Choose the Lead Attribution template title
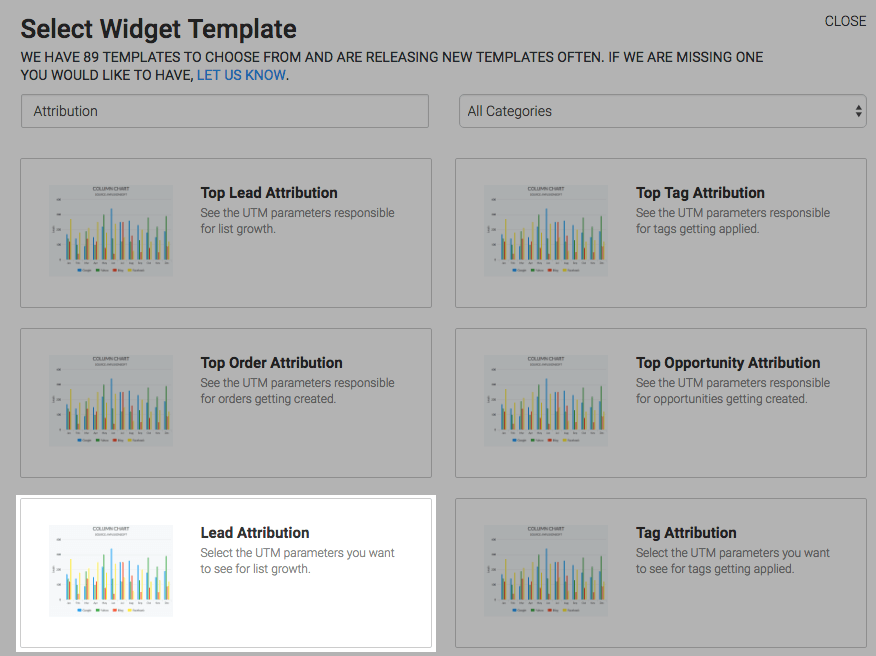The image size is (876, 656). pos(255,533)
